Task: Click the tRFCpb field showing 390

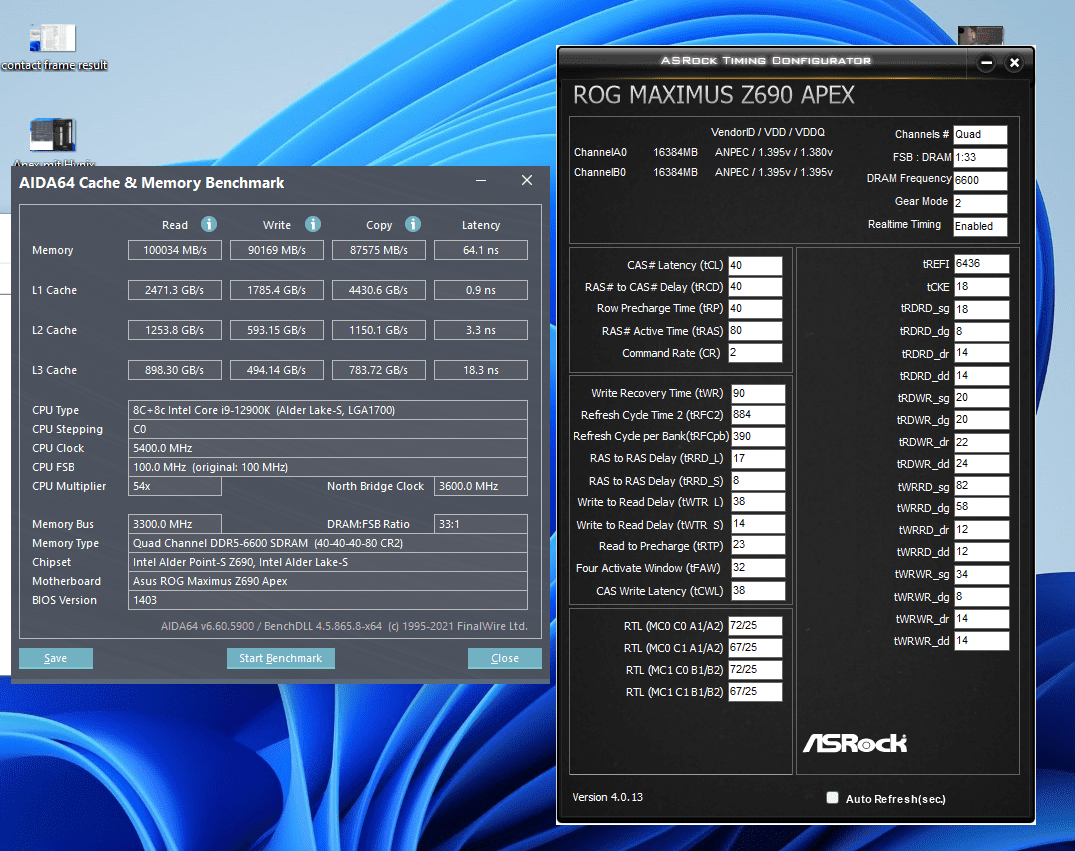Action: click(758, 437)
